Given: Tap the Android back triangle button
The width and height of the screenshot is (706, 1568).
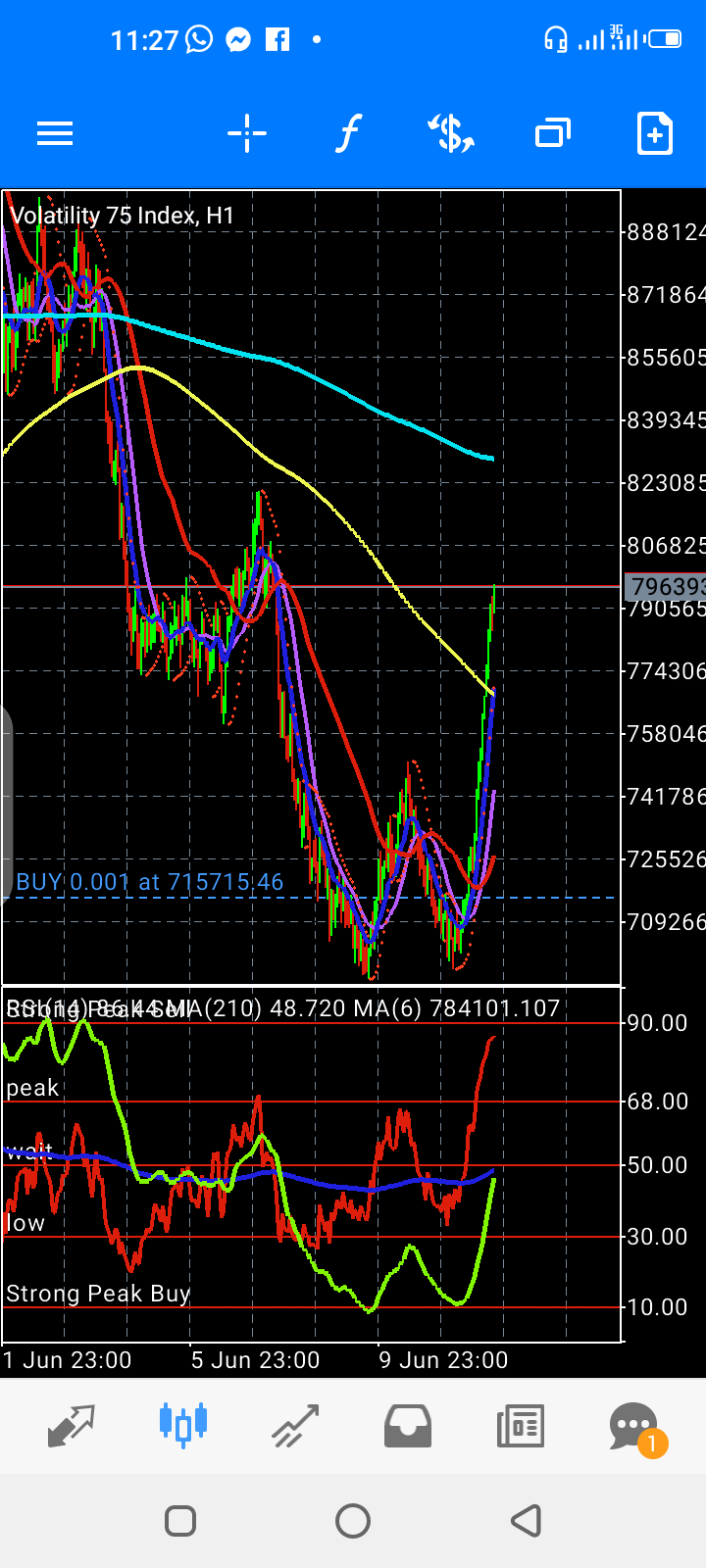Looking at the screenshot, I should pos(526,1521).
